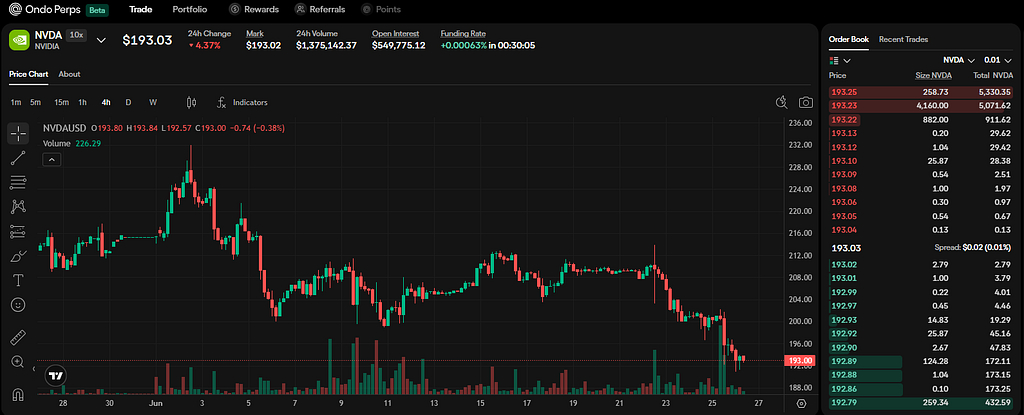Select the crosshair cursor tool
The height and width of the screenshot is (415, 1024).
coord(18,133)
